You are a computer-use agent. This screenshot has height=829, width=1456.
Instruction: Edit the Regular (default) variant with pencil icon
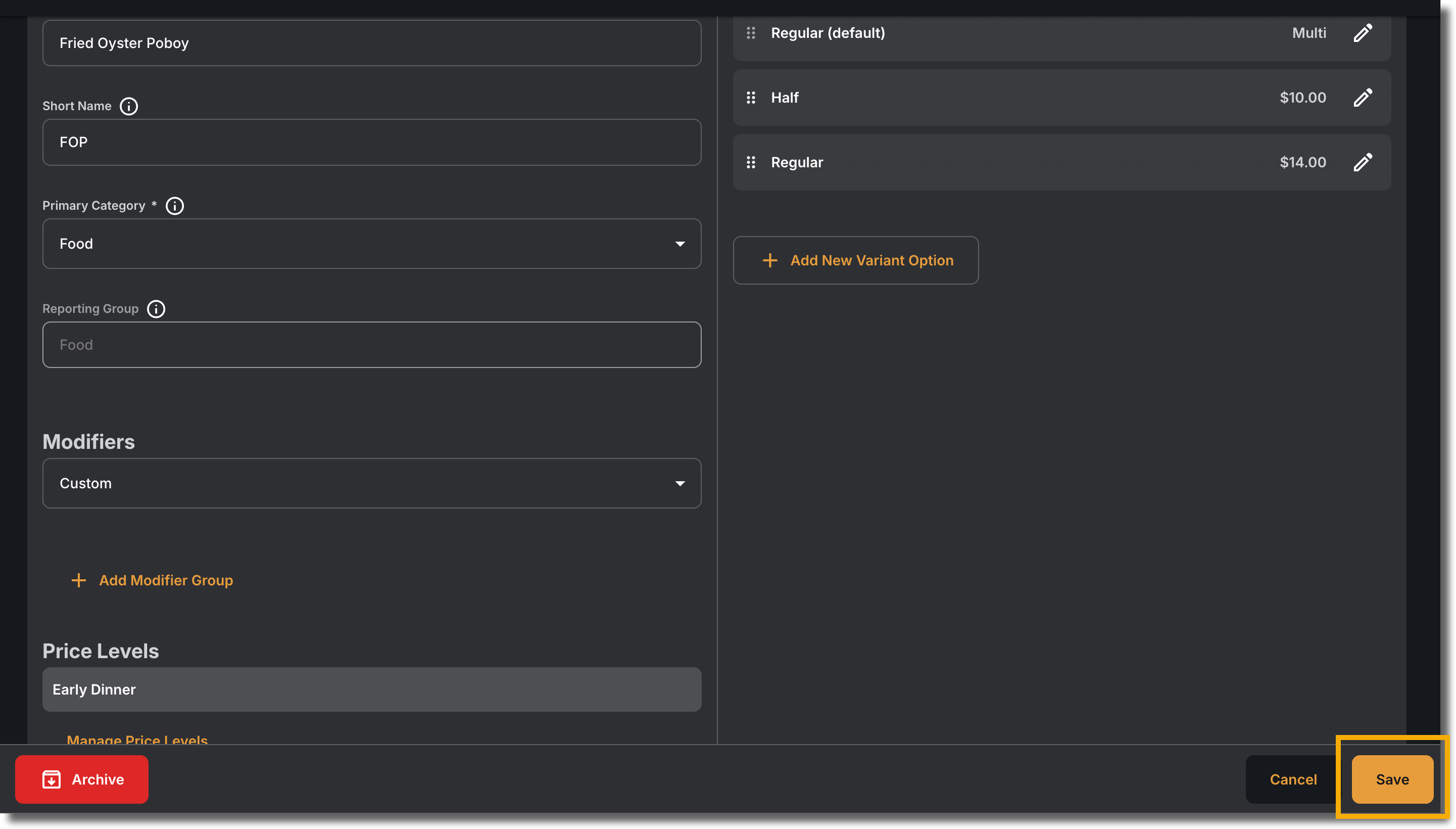pos(1363,33)
